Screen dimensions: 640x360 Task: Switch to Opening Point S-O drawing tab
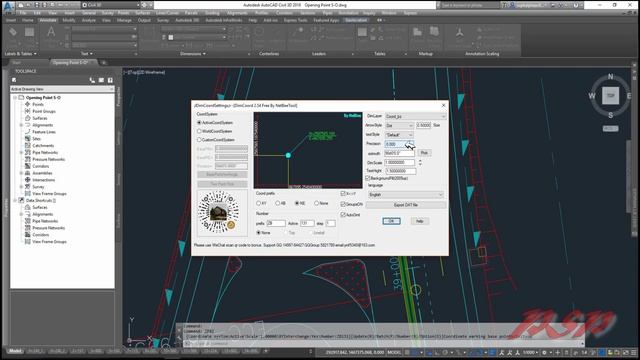[72, 62]
